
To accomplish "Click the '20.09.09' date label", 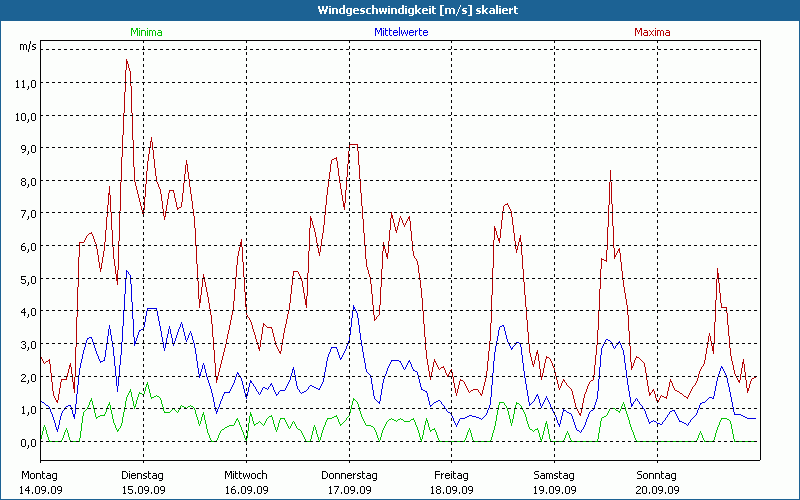I will (x=658, y=490).
